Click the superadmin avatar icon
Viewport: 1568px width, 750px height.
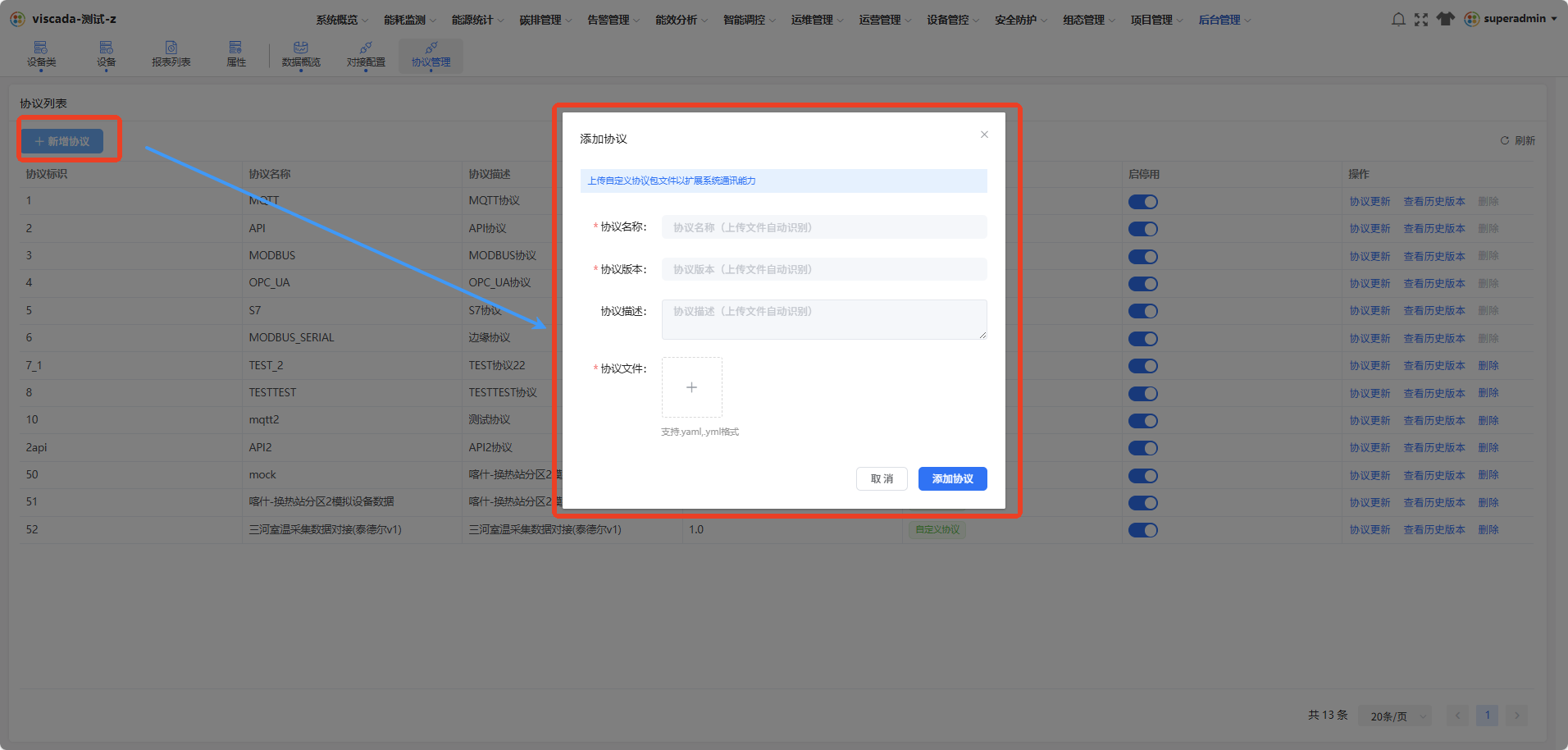coord(1472,19)
